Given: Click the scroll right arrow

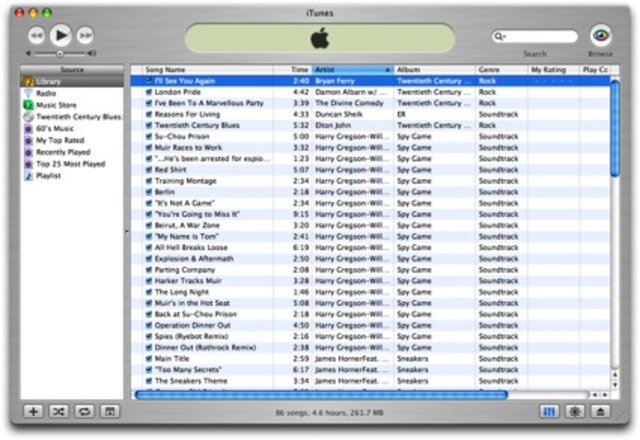Looking at the screenshot, I should (605, 395).
